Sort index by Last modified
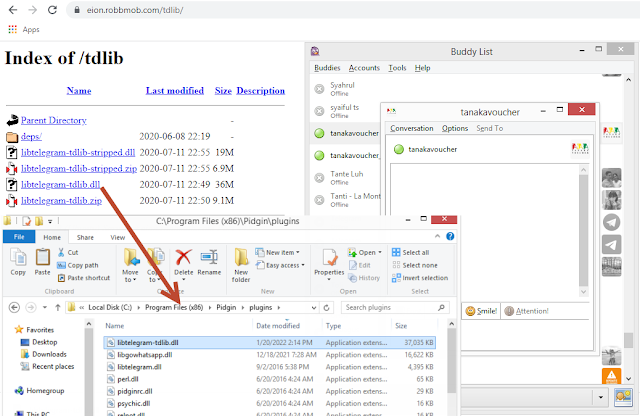The width and height of the screenshot is (640, 416). [x=175, y=91]
